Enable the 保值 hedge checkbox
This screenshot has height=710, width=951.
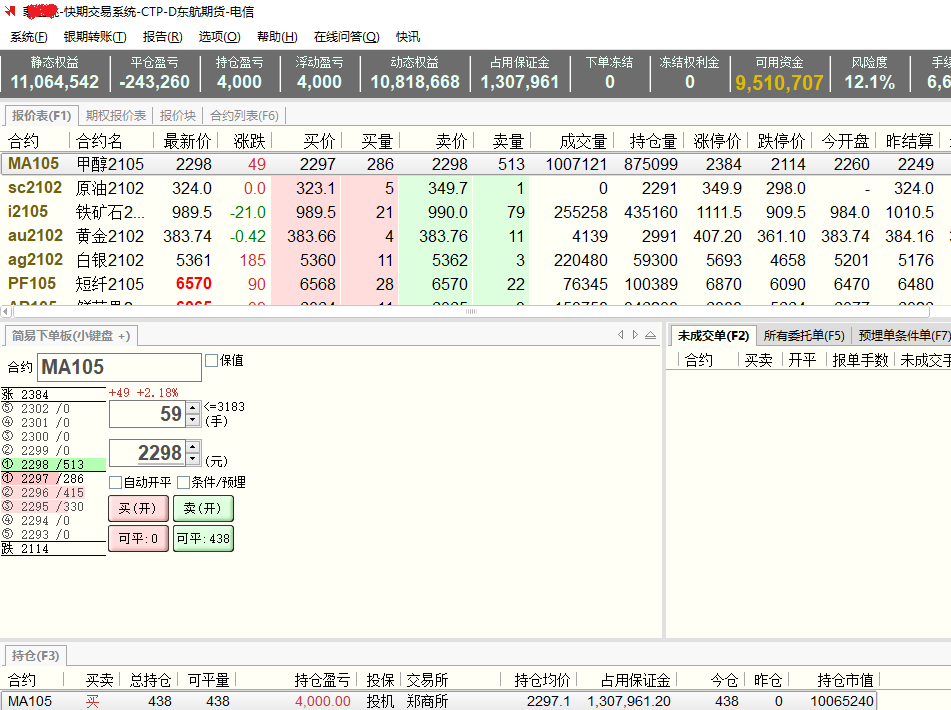pyautogui.click(x=211, y=361)
